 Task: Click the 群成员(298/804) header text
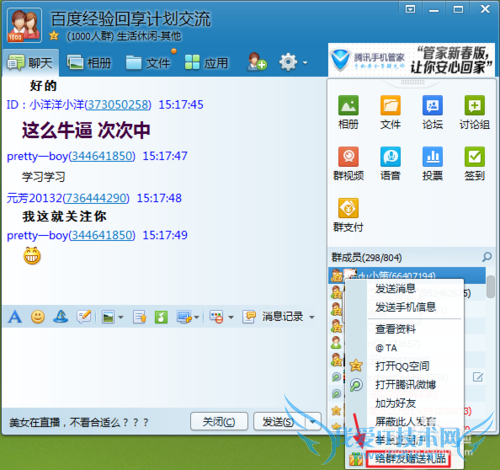(x=367, y=258)
